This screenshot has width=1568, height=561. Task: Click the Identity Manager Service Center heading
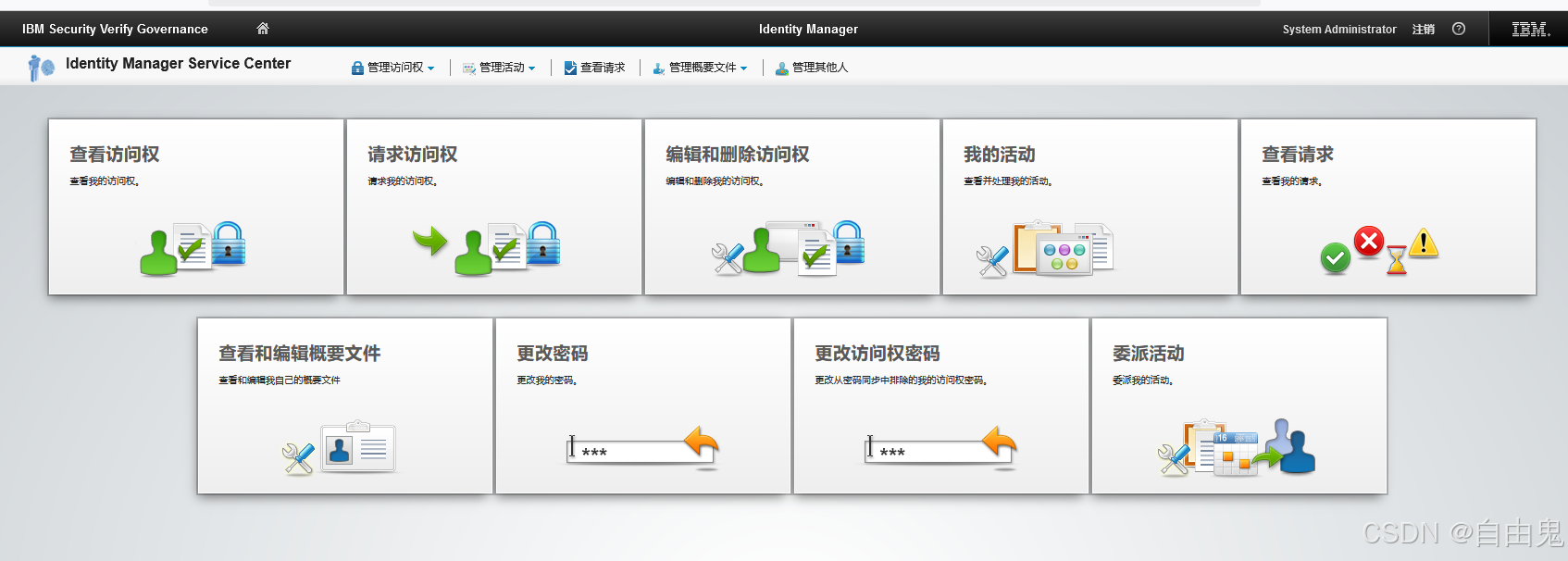178,63
